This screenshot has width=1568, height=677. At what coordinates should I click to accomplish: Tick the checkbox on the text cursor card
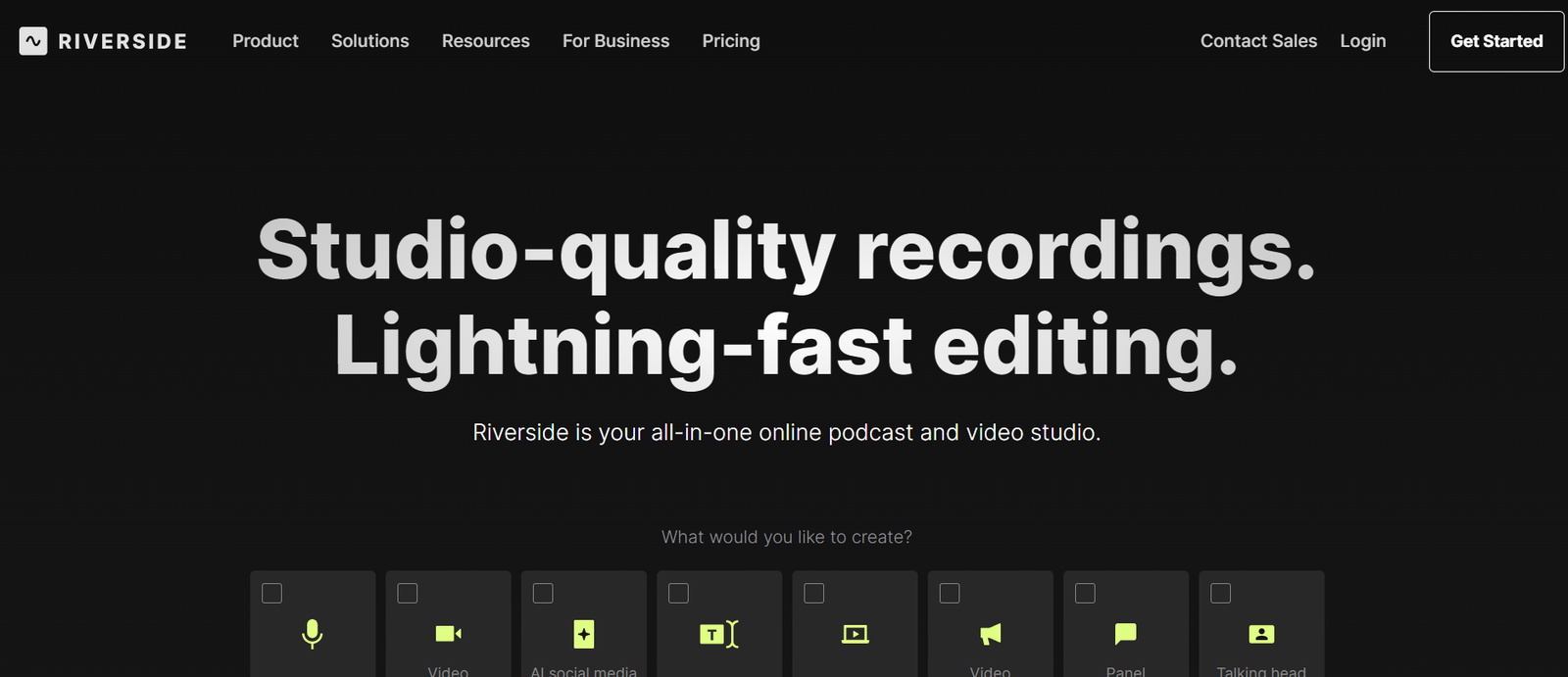click(x=678, y=593)
